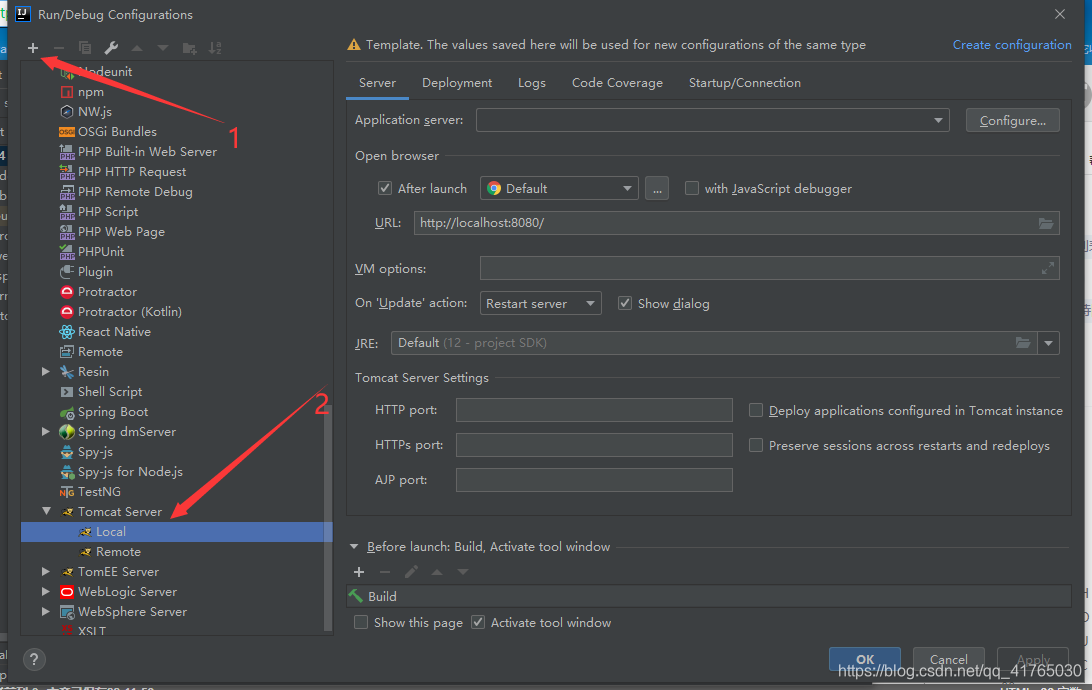The image size is (1092, 690).
Task: Enable with JavaScript debugger checkbox
Action: (x=692, y=188)
